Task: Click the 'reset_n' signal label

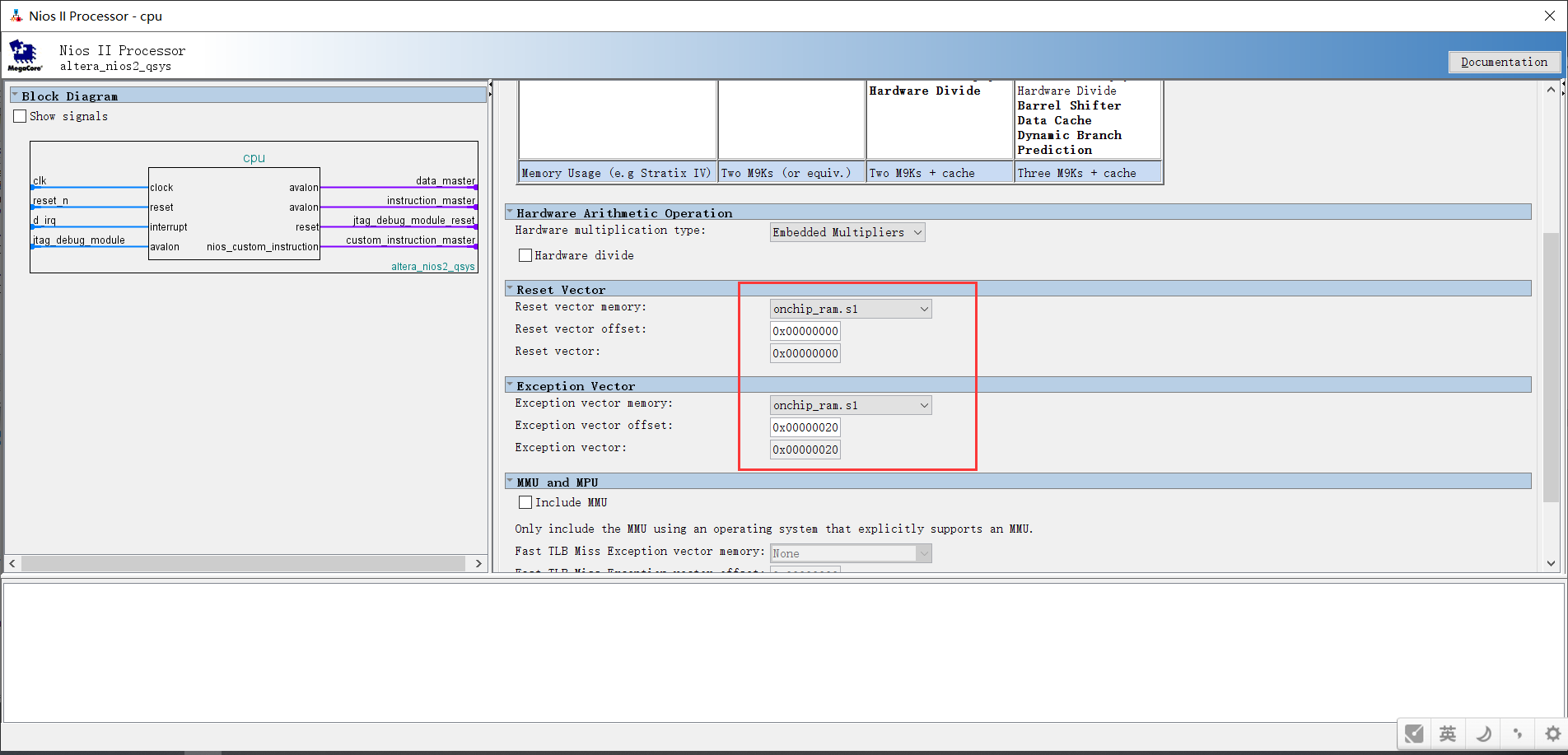Action: click(50, 201)
